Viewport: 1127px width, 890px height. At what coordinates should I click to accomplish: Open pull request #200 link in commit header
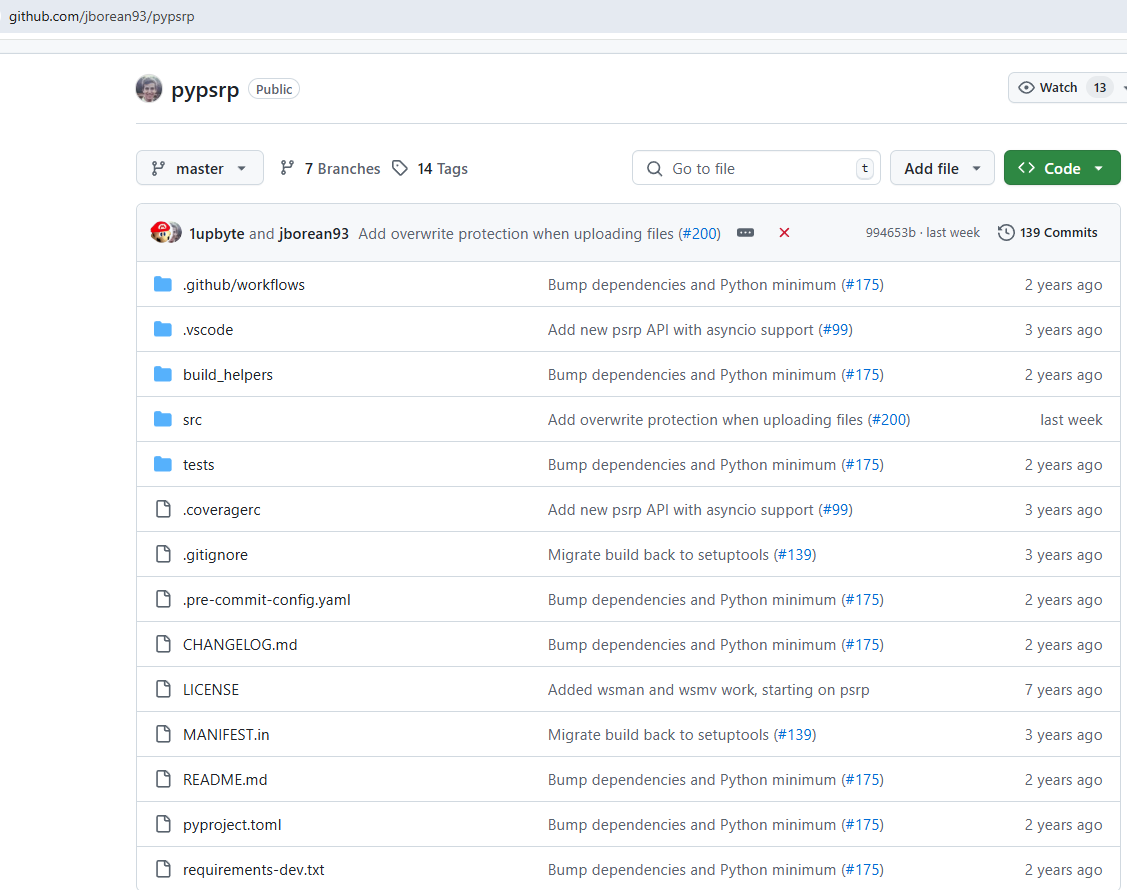[699, 233]
